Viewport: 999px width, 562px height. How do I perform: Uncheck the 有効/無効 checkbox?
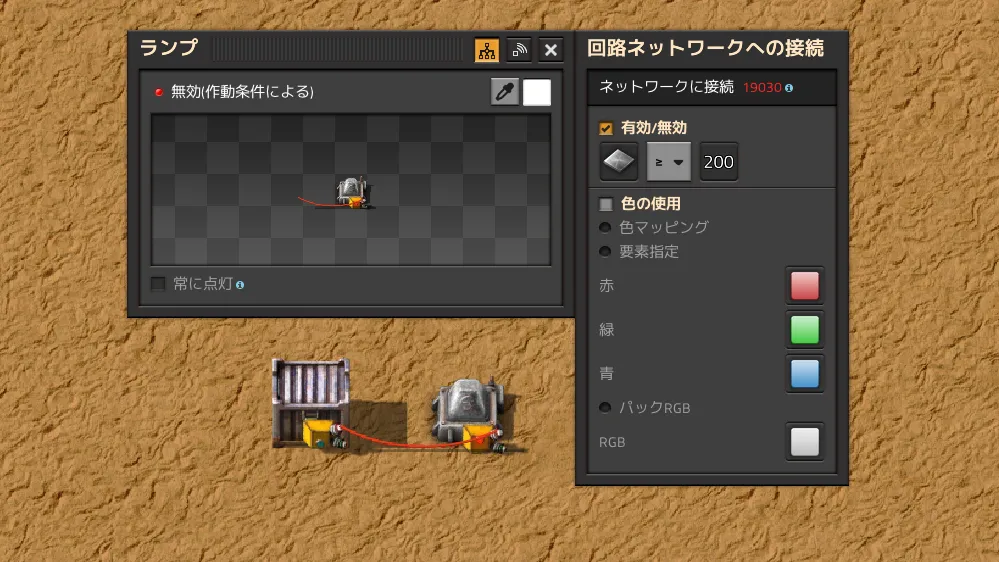click(606, 128)
